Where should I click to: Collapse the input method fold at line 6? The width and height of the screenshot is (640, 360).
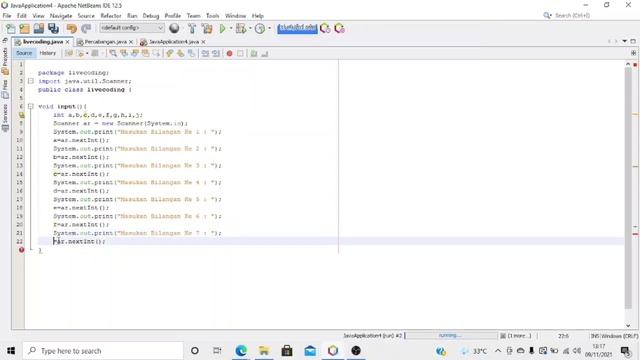pyautogui.click(x=31, y=107)
